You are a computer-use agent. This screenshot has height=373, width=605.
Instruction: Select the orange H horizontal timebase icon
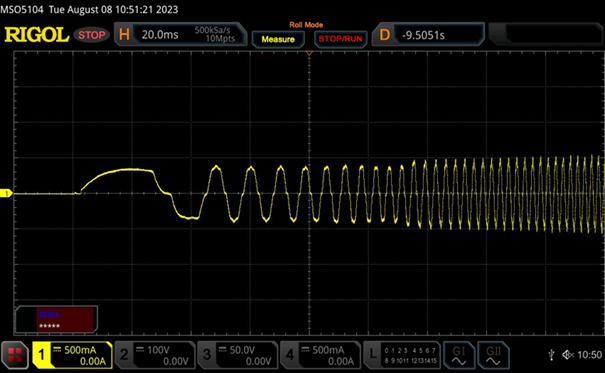point(124,35)
